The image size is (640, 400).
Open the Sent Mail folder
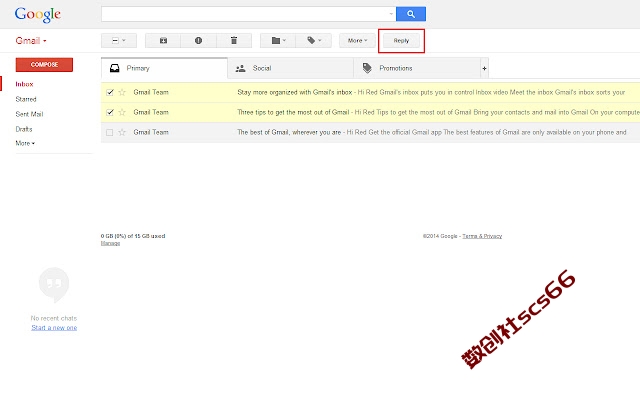(29, 114)
